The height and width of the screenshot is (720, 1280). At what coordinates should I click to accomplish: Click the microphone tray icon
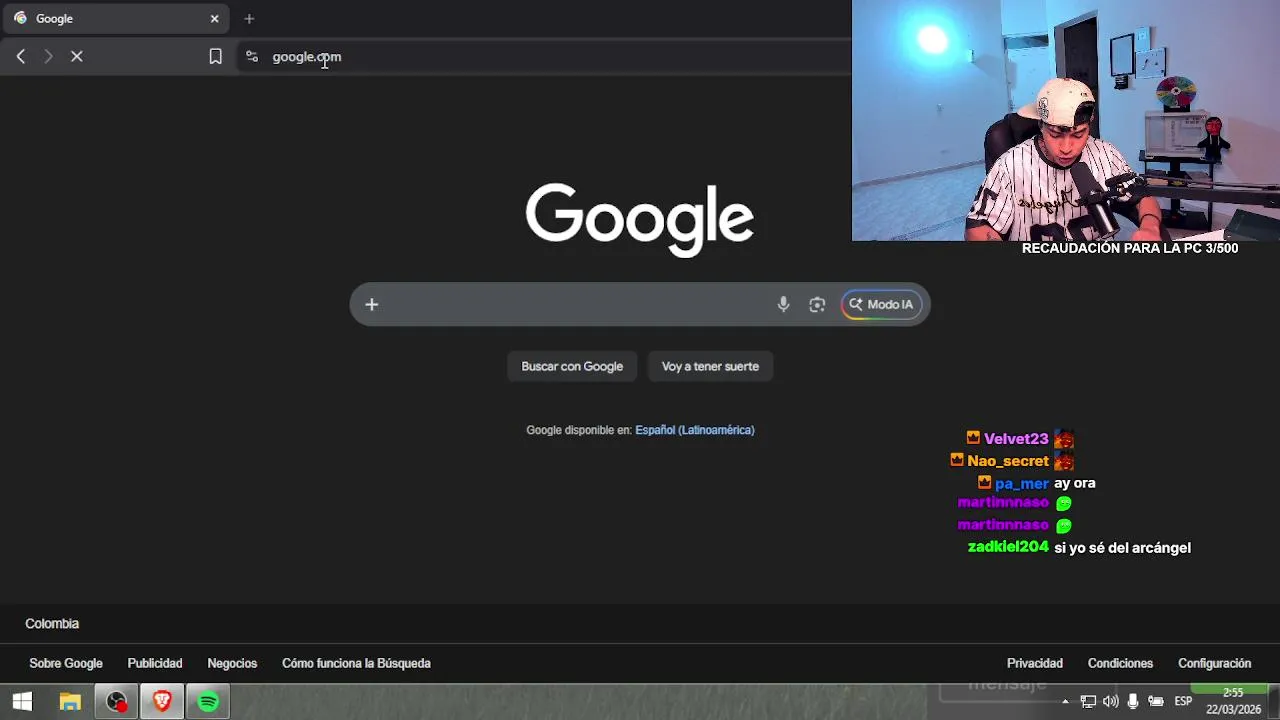1133,702
